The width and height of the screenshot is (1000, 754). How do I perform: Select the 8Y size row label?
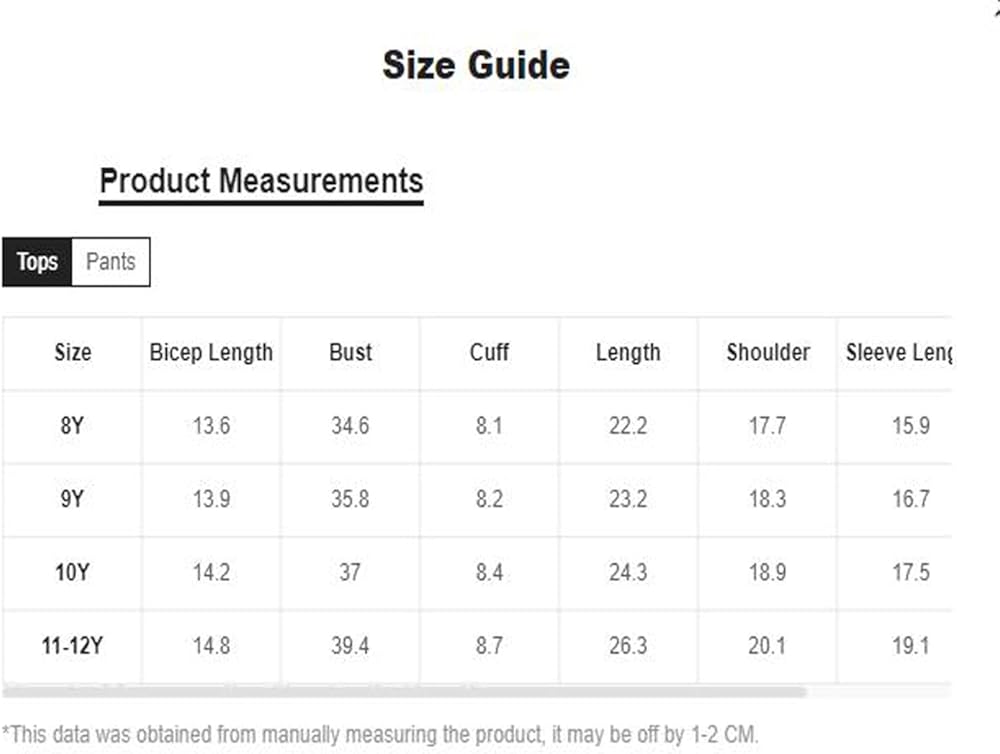(72, 426)
